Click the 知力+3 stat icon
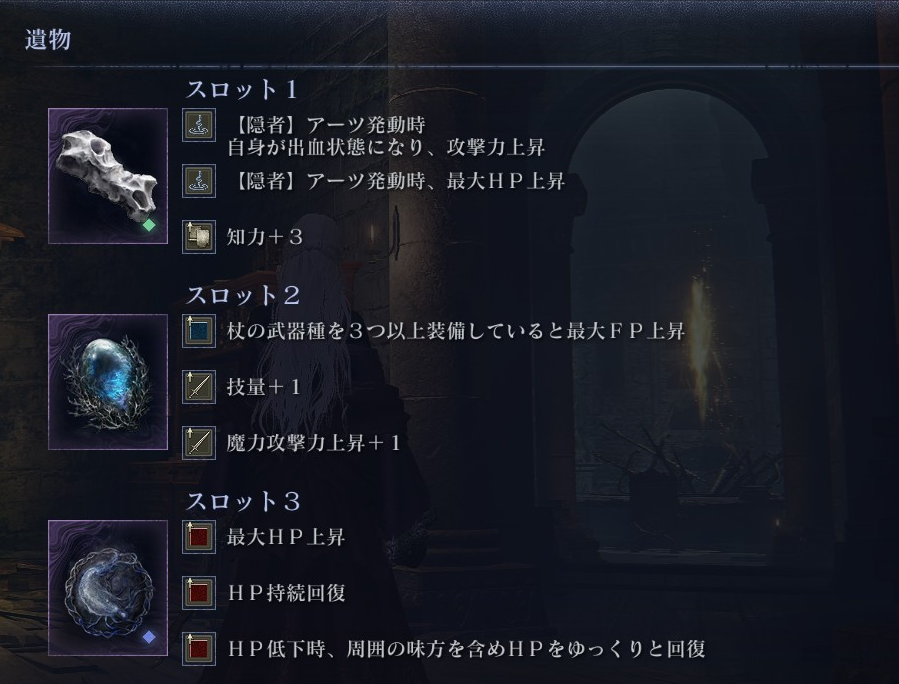899x684 pixels. tap(199, 237)
